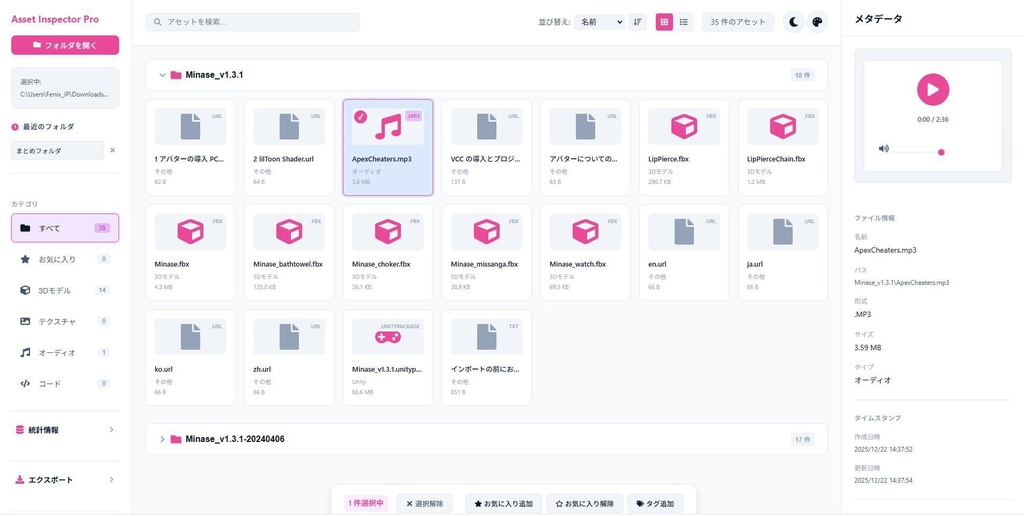Open the まとめフォルダ recent folder

pyautogui.click(x=57, y=150)
